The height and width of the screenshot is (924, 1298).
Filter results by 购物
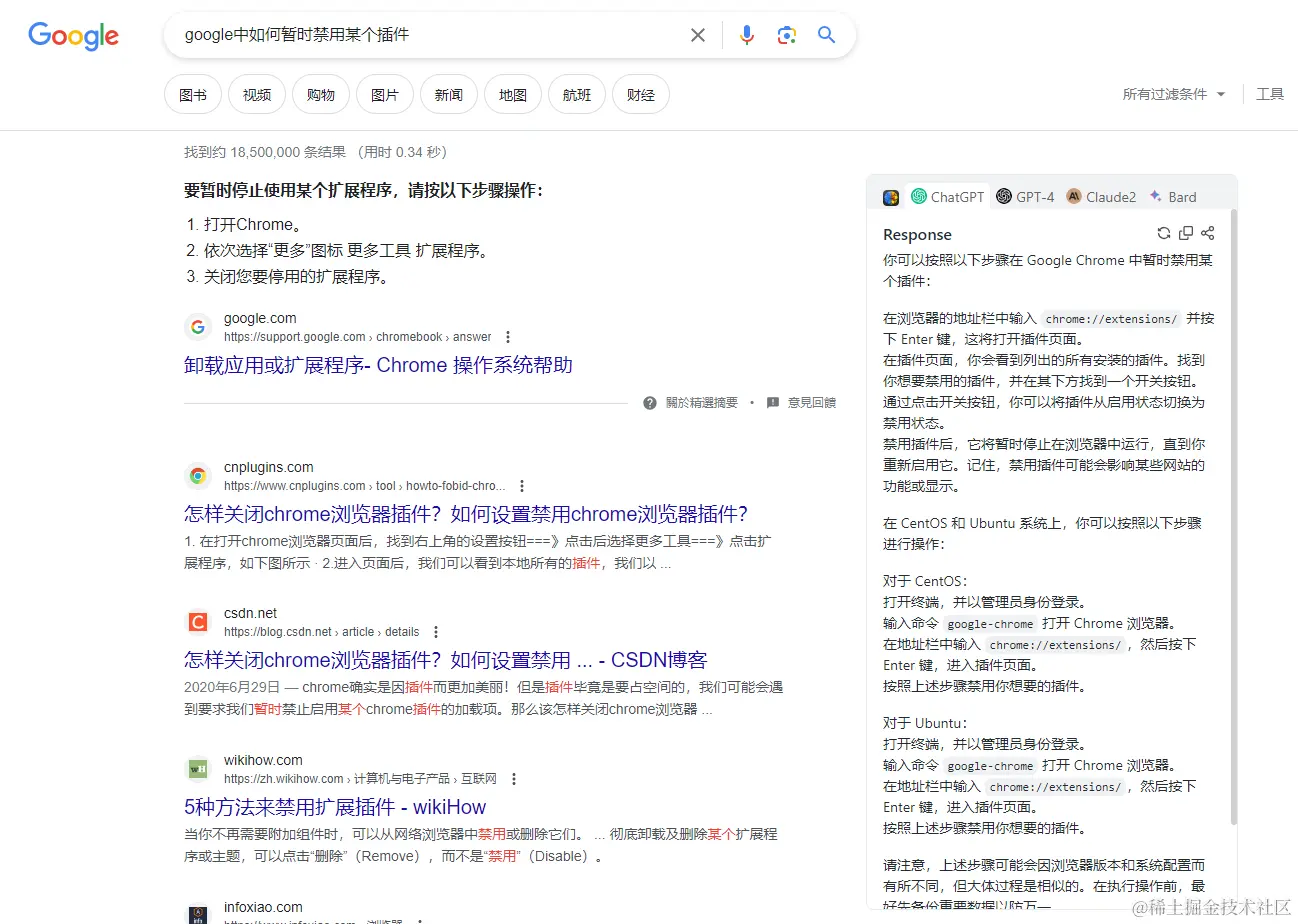click(x=321, y=95)
